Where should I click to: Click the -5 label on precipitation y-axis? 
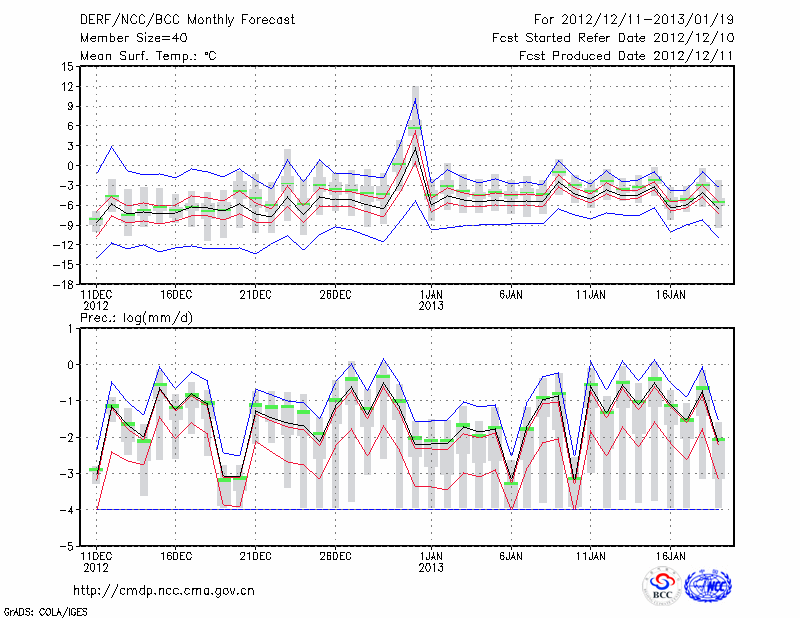coord(68,547)
